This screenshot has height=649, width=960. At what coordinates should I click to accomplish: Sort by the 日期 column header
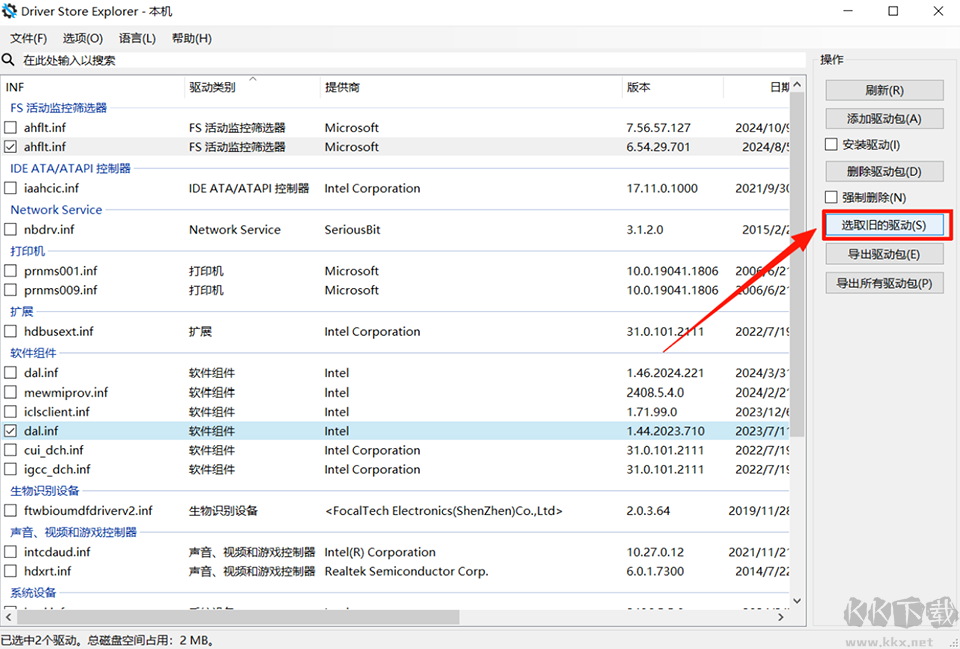(757, 87)
